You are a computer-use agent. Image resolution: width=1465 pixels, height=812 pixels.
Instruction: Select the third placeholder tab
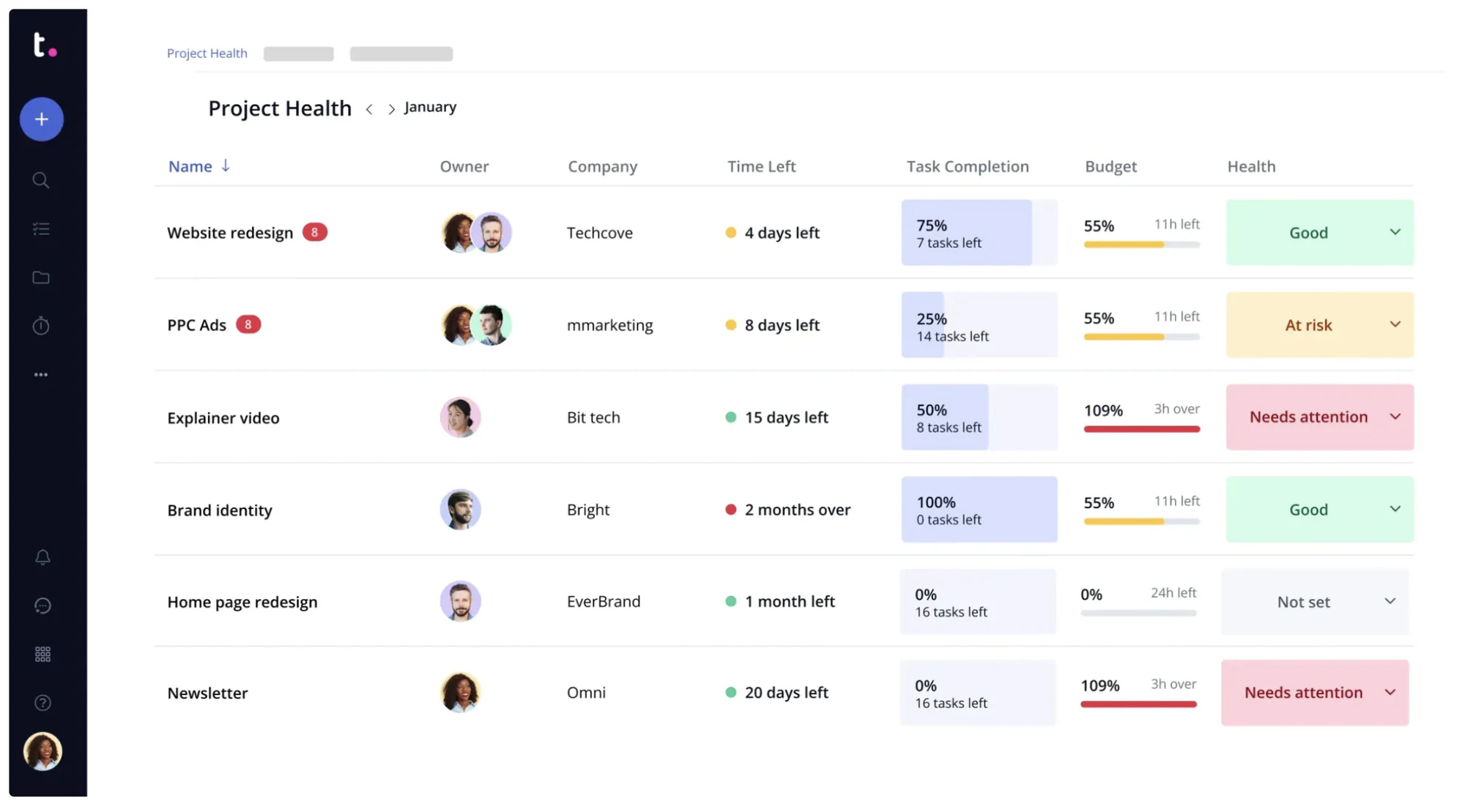coord(401,53)
